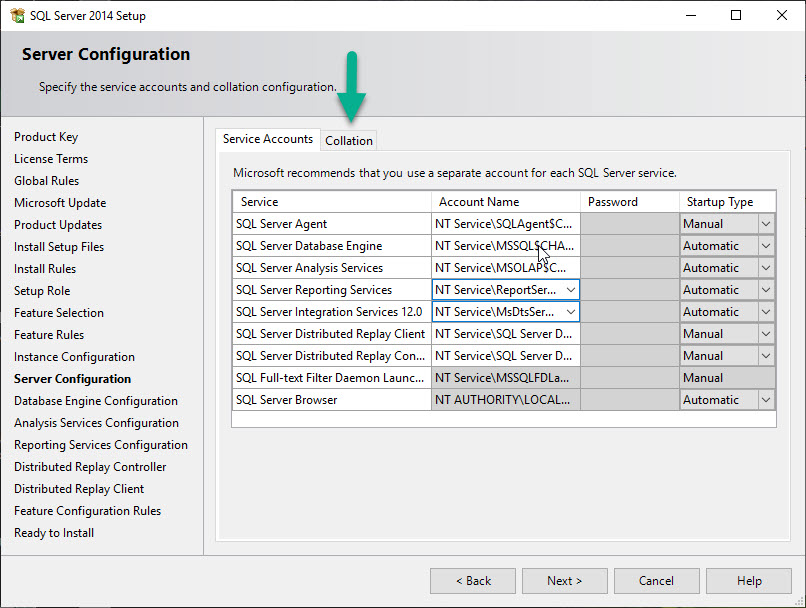Click the Distributed Replay Controller service cell

[x=332, y=356]
